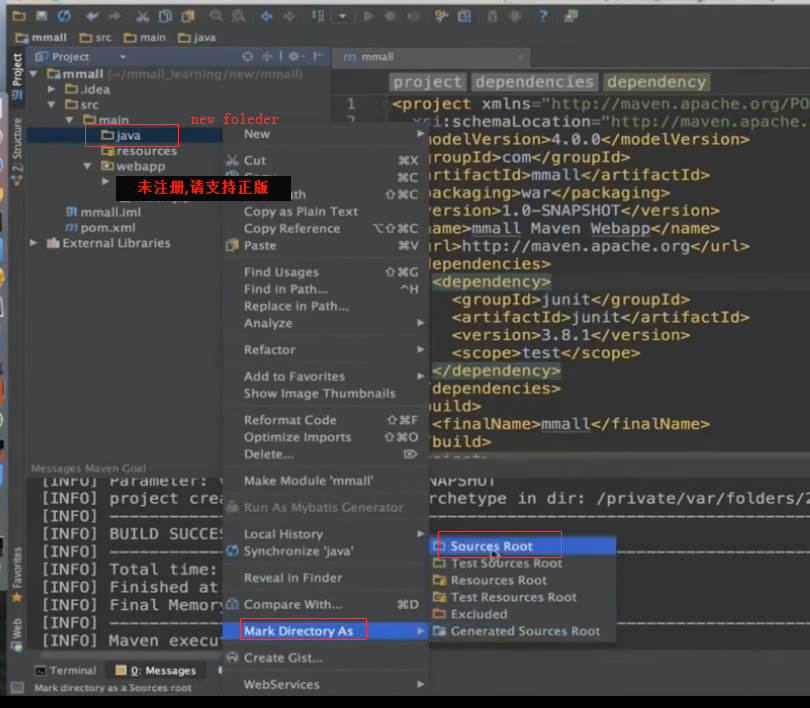Click the Cut scissors toolbar icon
Viewport: 810px width, 708px height.
tap(143, 17)
